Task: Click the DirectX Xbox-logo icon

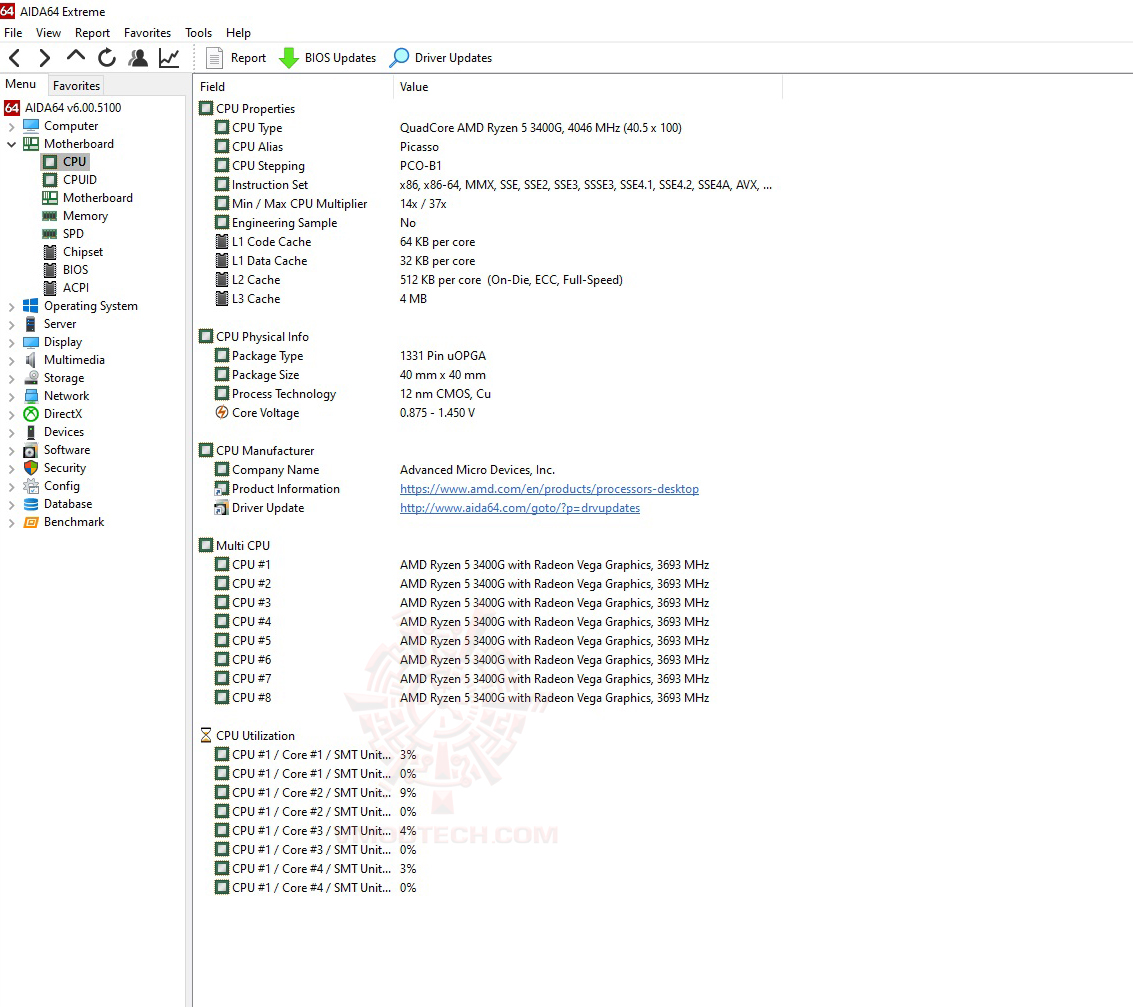Action: click(30, 414)
